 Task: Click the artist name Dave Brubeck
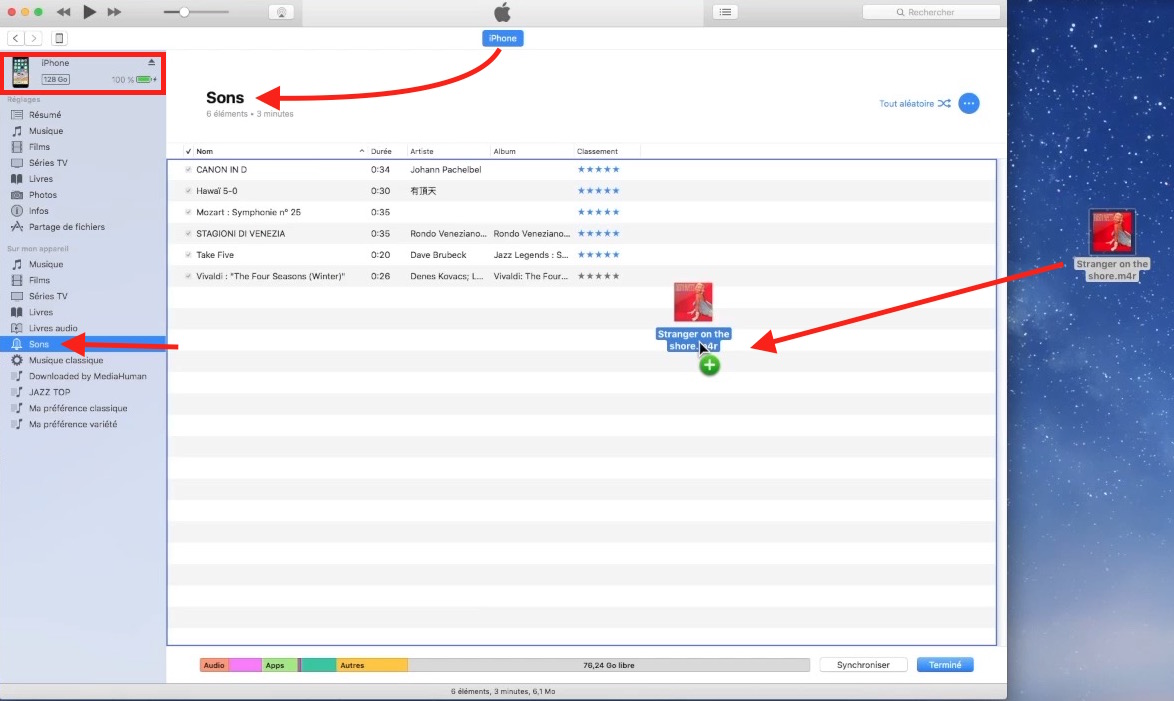(x=438, y=255)
